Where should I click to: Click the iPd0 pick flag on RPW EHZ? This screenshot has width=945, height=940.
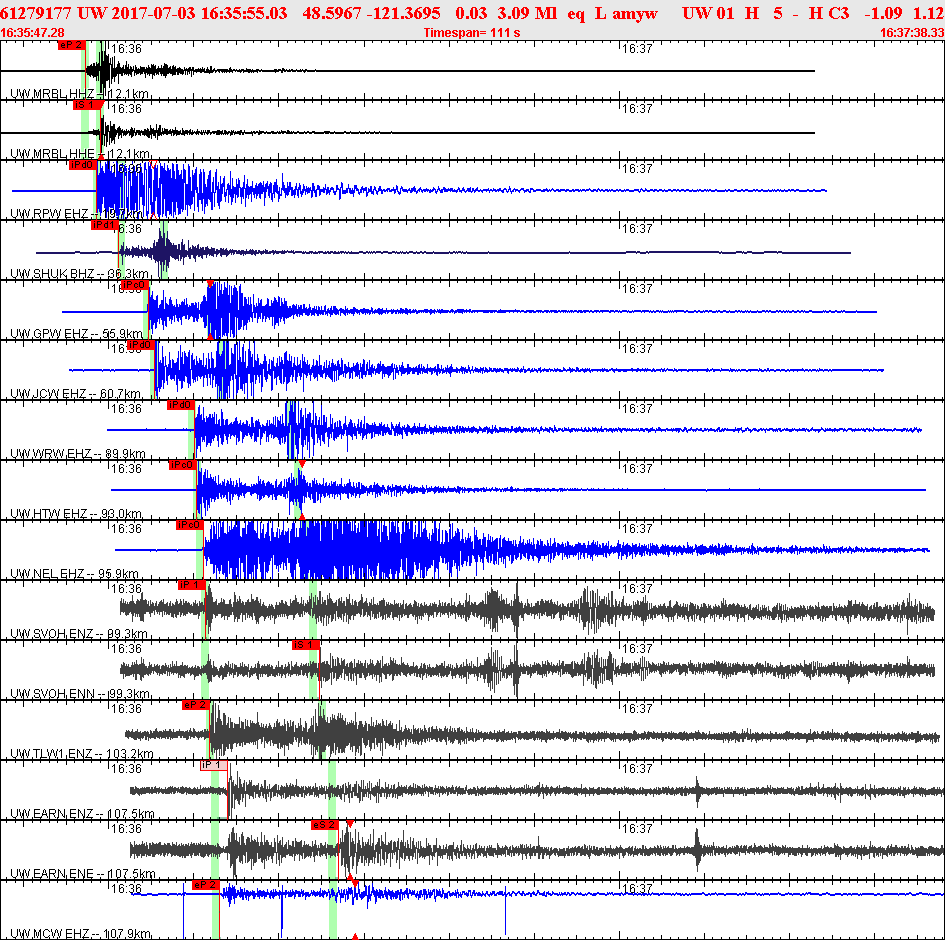tap(82, 164)
